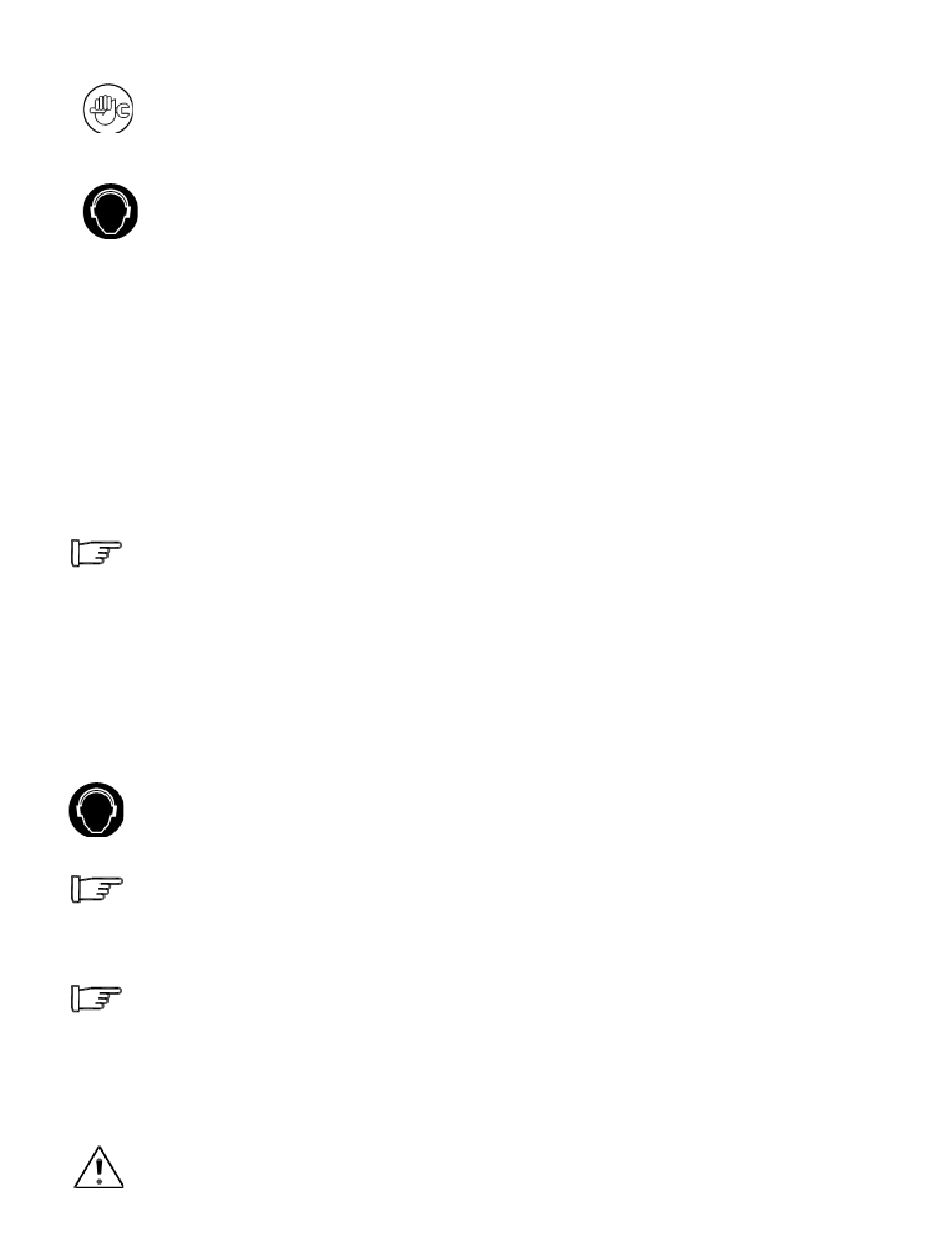Click the hand-and-wrench maintenance icon
This screenshot has height=1241, width=950.
point(110,108)
